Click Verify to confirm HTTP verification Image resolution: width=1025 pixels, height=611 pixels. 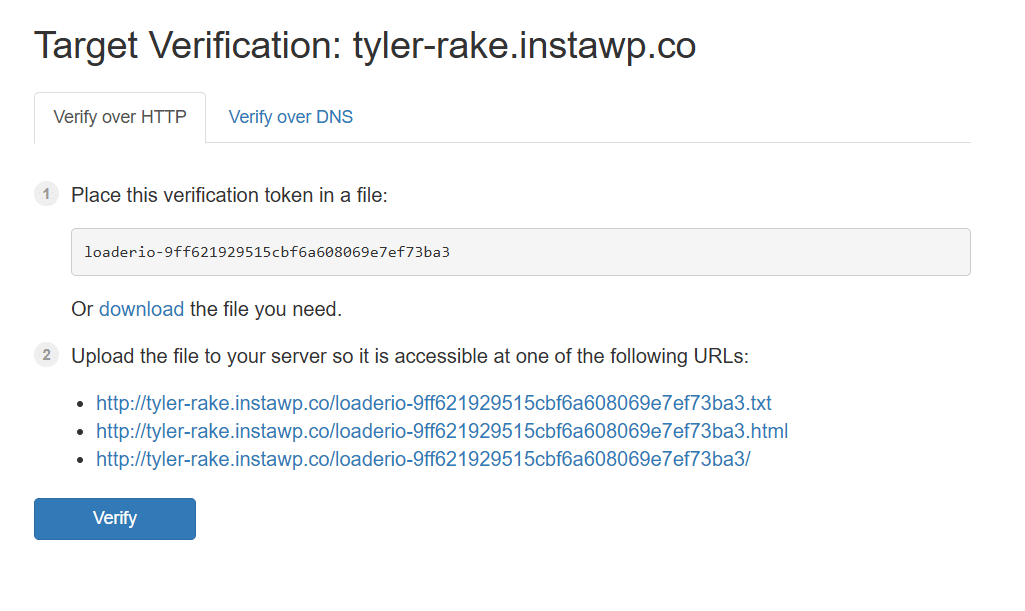(114, 518)
